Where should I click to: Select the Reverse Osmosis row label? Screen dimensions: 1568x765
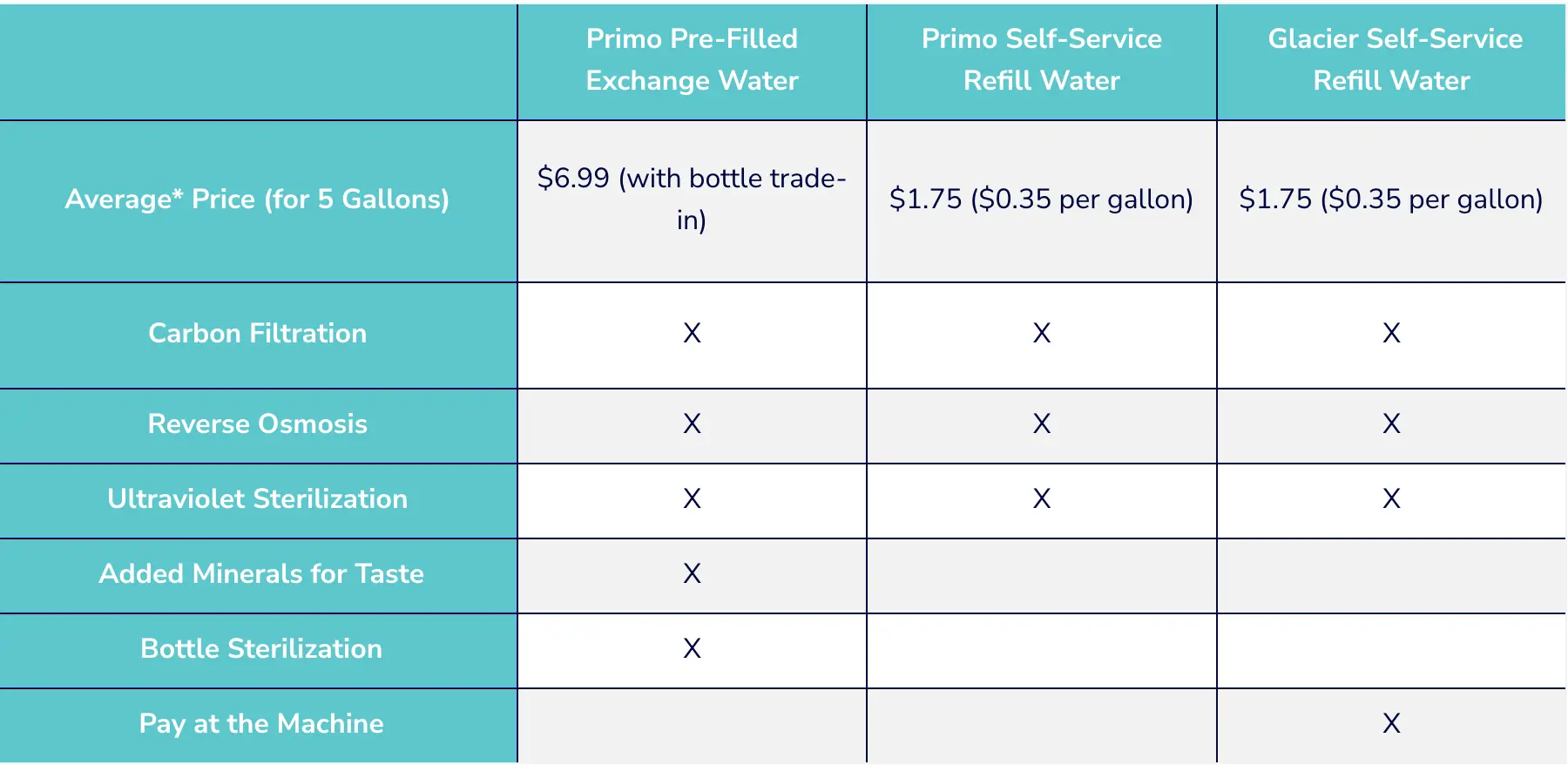click(257, 424)
